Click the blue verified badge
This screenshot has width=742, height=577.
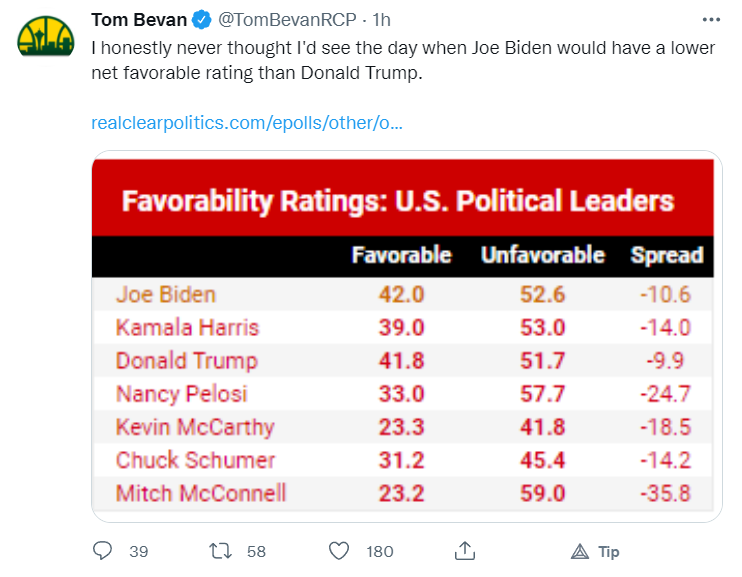[202, 20]
